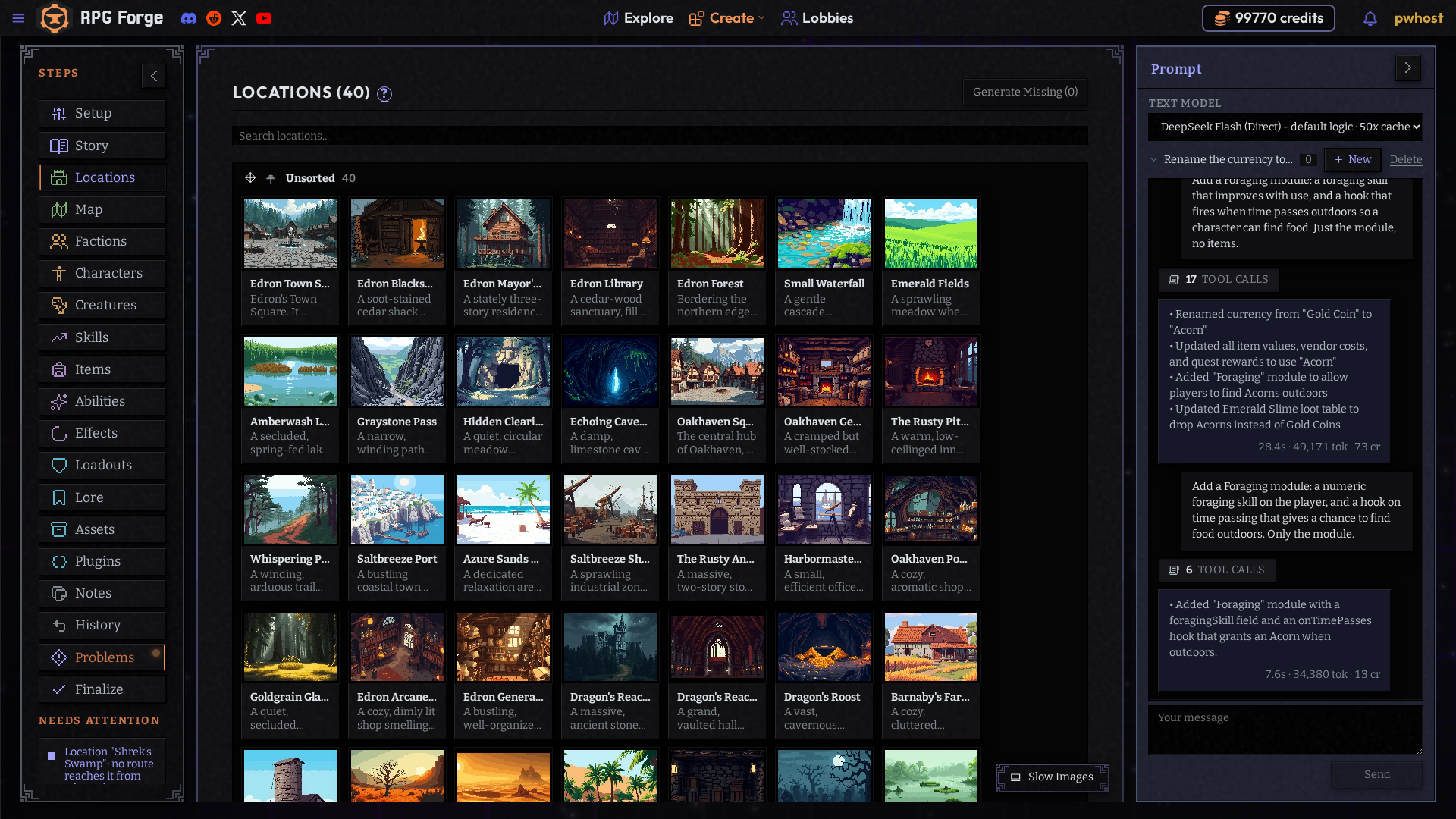This screenshot has width=1456, height=819.
Task: Focus the Search locations field
Action: pos(660,136)
